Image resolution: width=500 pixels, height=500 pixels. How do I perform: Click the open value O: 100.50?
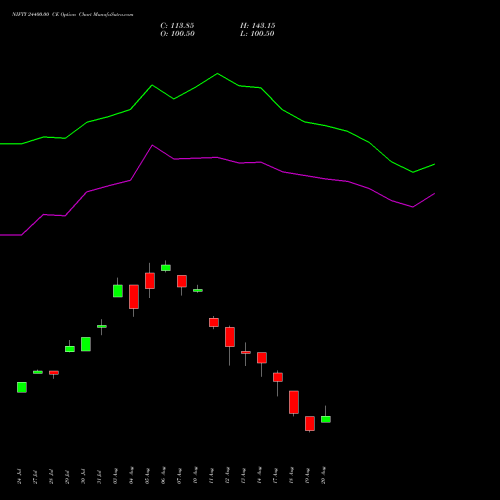point(177,34)
